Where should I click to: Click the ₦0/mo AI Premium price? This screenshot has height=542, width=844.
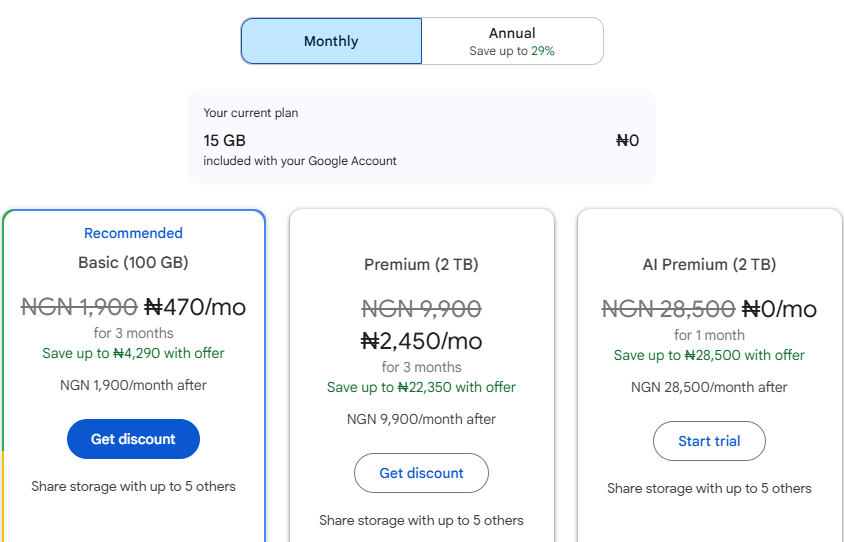tap(779, 309)
